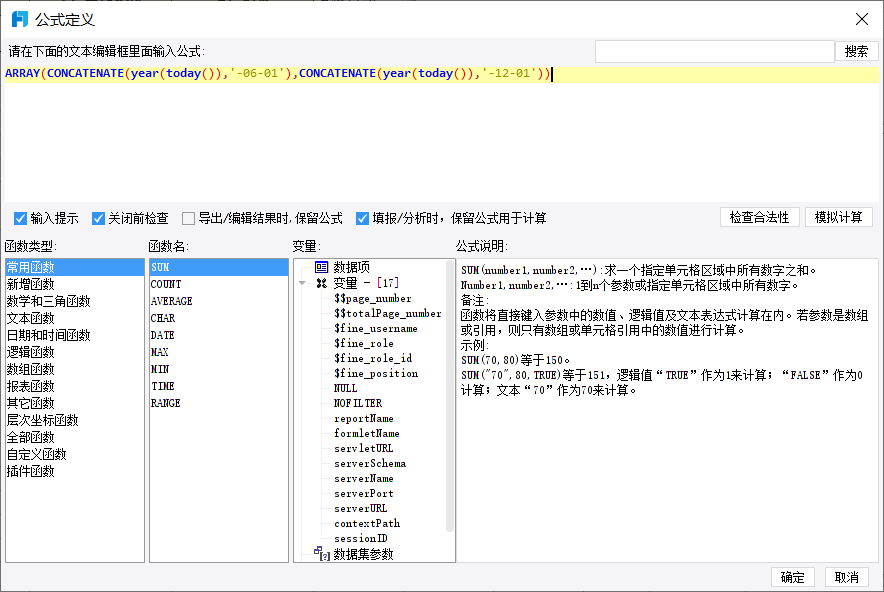
Task: Select 插件函数 category
Action: 74,471
